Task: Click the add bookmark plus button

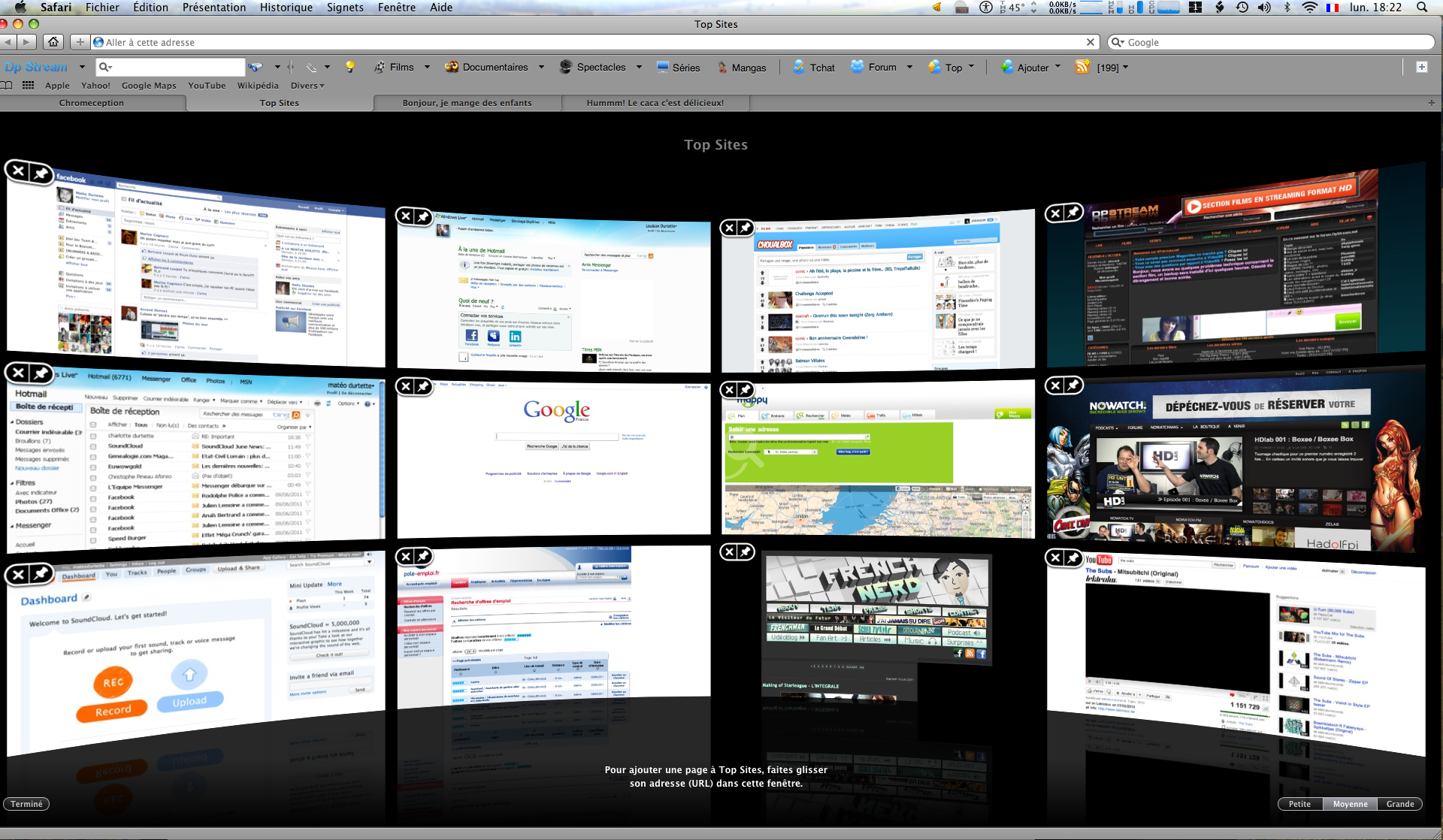Action: (80, 42)
